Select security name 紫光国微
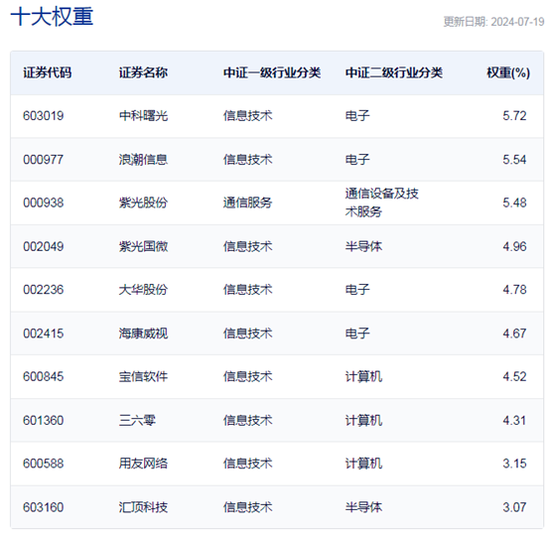 coord(143,247)
